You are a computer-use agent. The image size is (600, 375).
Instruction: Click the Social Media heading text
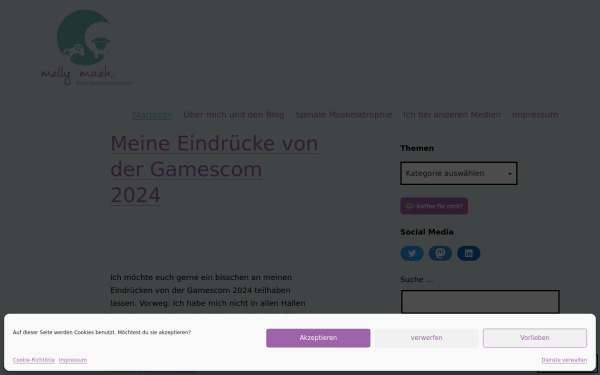pos(427,232)
